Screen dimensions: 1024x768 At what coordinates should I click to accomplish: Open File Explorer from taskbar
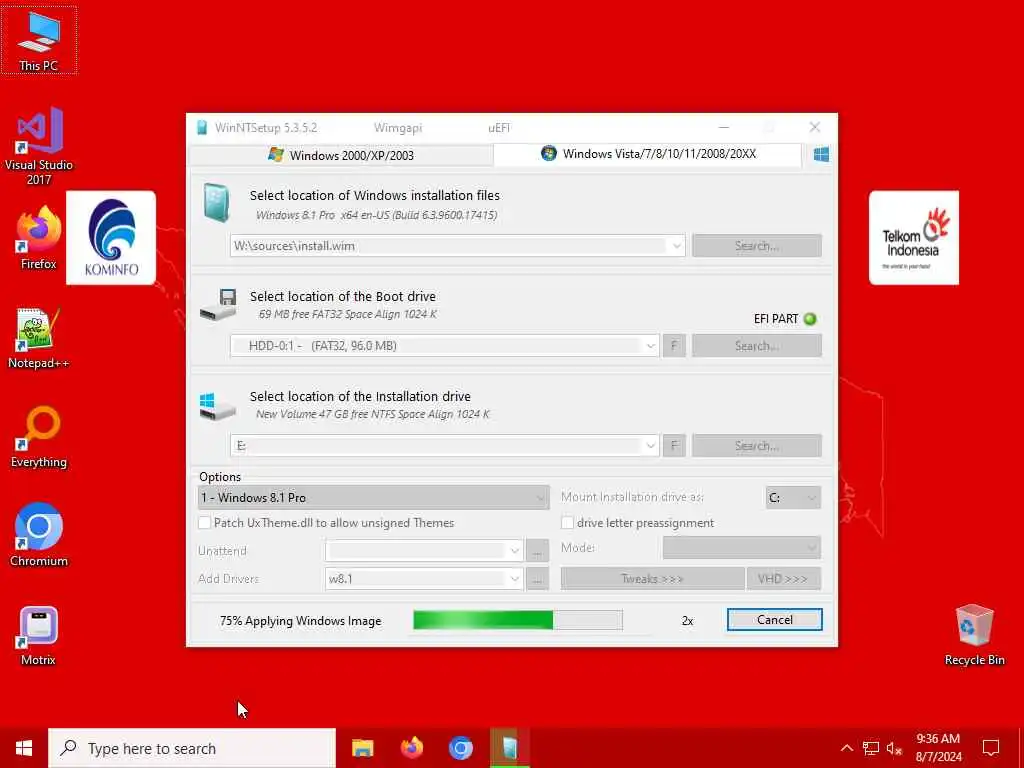click(362, 748)
